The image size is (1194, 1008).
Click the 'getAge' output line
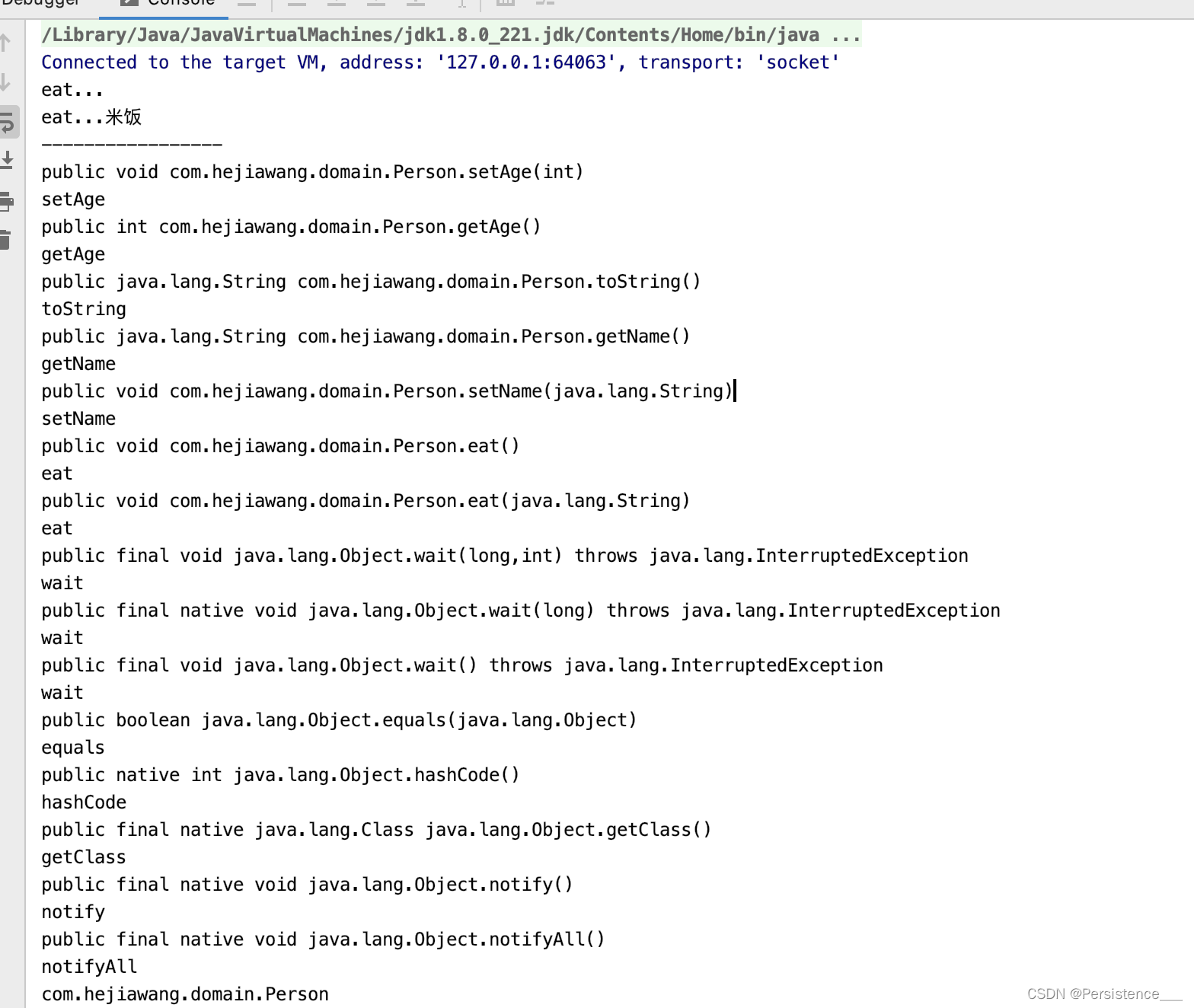click(73, 254)
